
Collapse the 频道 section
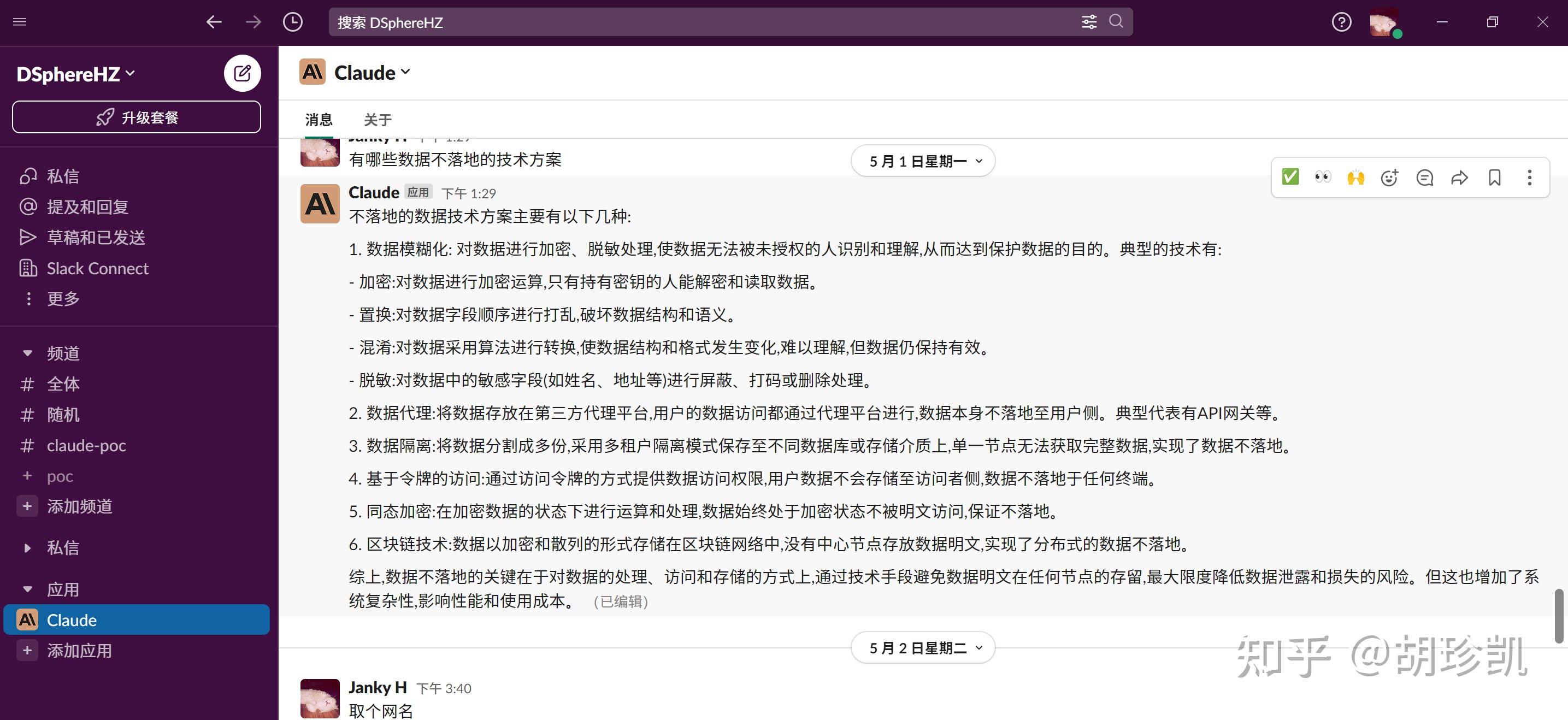[27, 353]
